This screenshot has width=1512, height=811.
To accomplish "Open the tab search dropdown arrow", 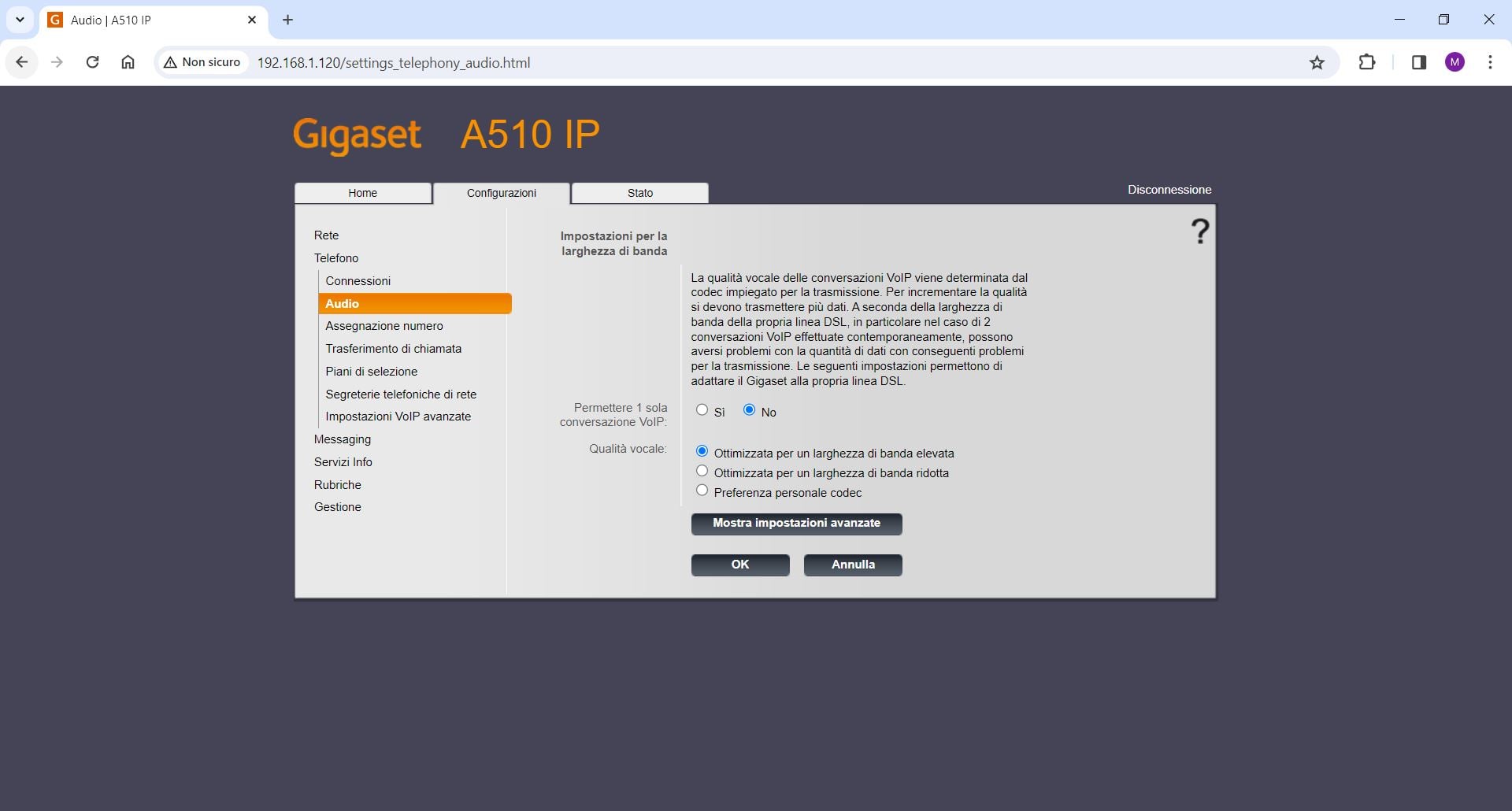I will tap(20, 20).
